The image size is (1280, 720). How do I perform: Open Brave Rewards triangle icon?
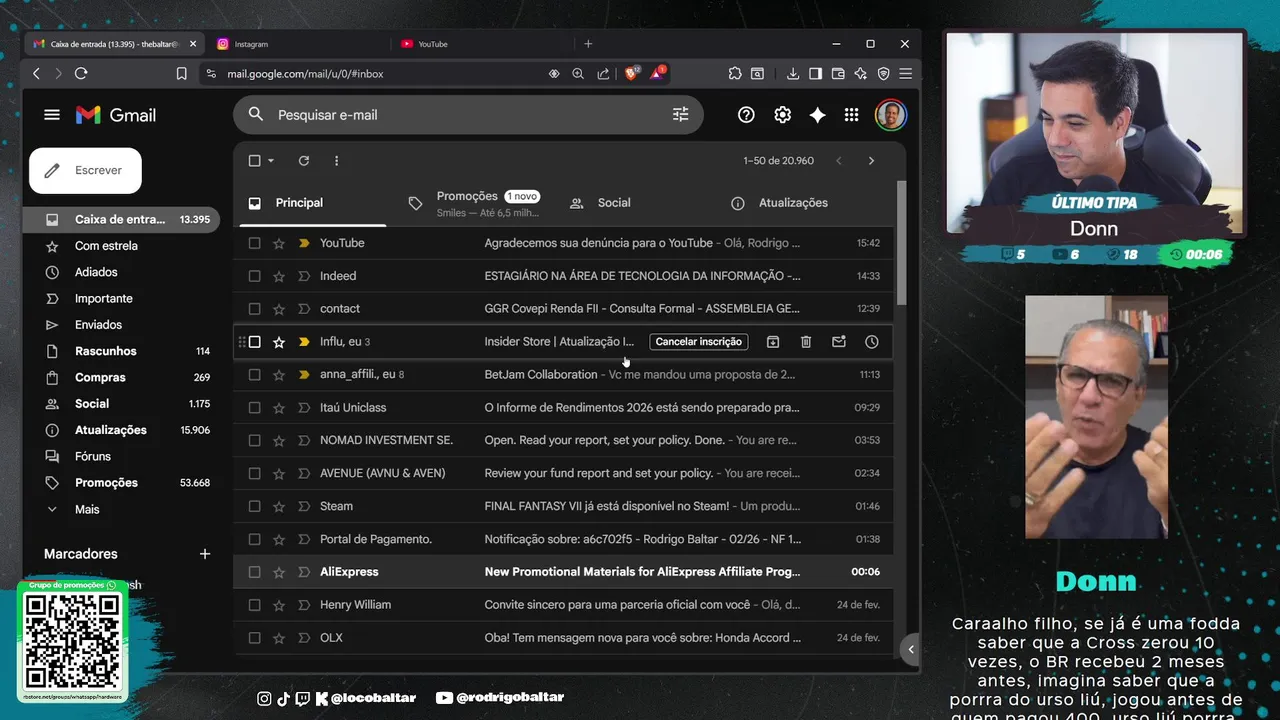[657, 73]
